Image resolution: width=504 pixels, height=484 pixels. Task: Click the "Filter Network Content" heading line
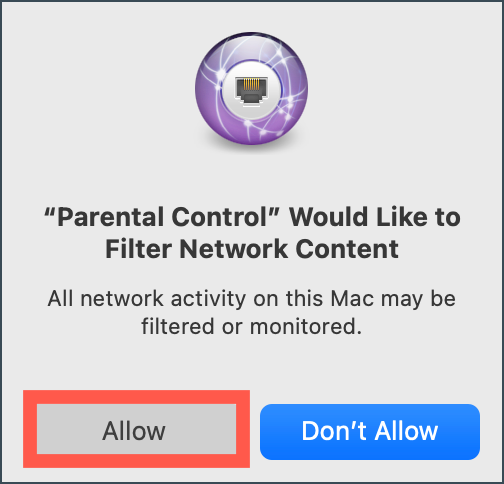point(252,249)
